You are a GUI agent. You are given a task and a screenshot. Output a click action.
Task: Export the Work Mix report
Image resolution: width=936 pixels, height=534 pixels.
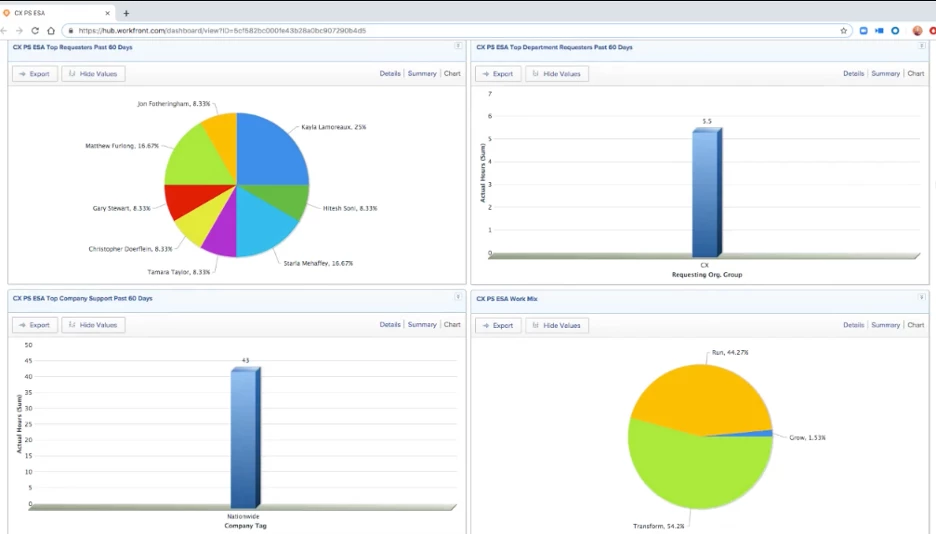[x=498, y=326]
